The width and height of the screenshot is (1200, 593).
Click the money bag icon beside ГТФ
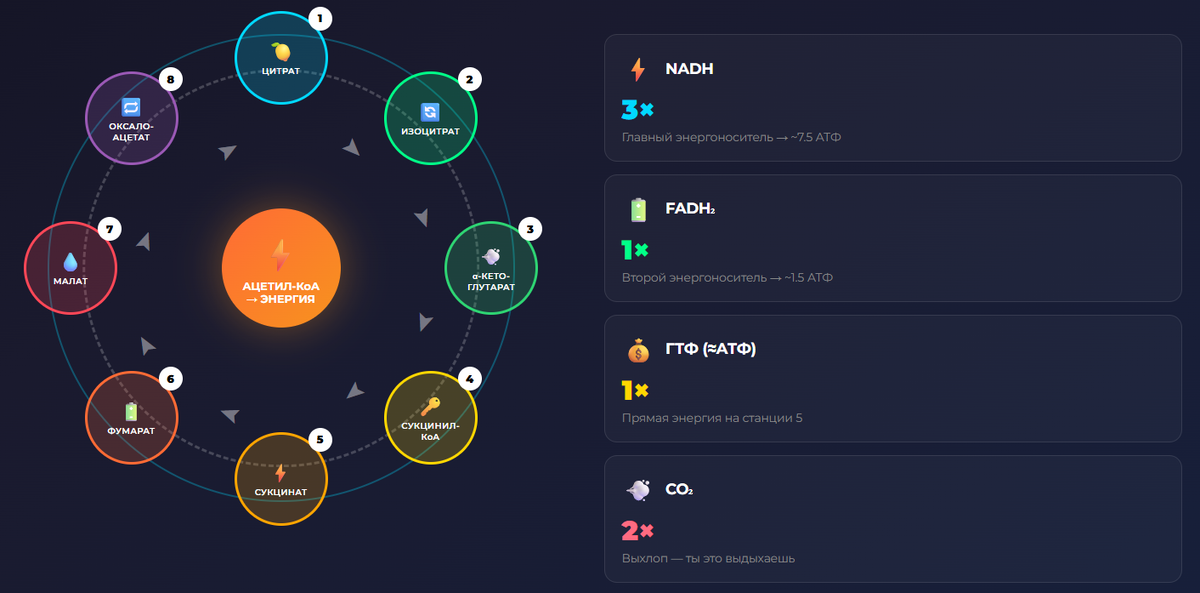638,351
